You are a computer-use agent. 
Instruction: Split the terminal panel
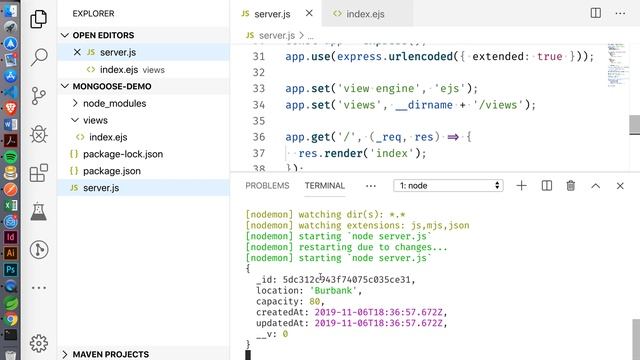[547, 186]
